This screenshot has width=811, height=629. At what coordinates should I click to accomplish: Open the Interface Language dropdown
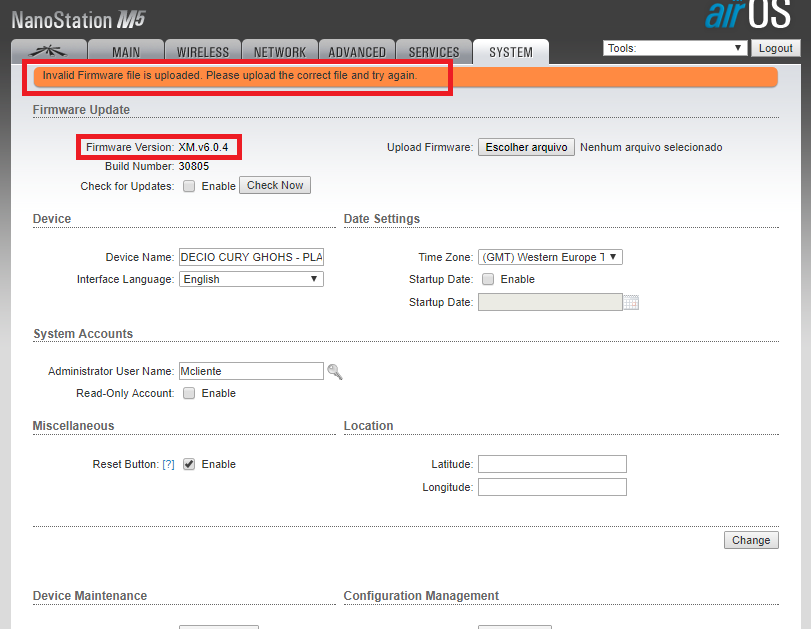pyautogui.click(x=251, y=279)
